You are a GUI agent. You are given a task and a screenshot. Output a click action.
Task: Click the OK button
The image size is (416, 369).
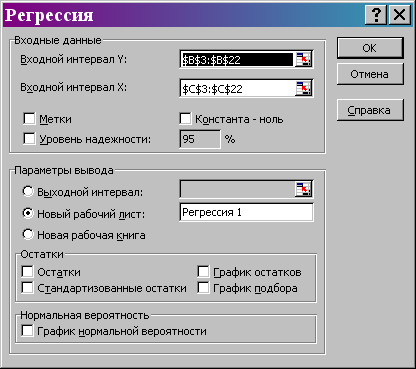pyautogui.click(x=370, y=48)
